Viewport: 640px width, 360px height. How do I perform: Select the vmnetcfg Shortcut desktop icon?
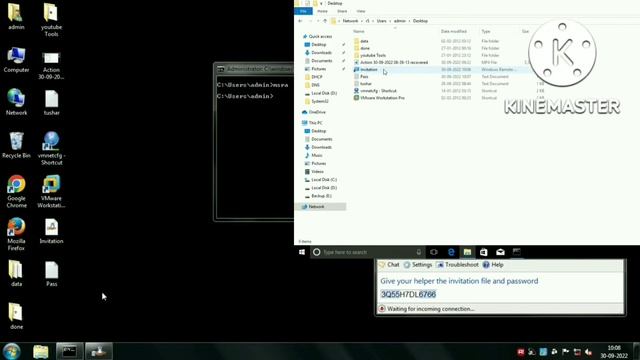click(x=51, y=148)
